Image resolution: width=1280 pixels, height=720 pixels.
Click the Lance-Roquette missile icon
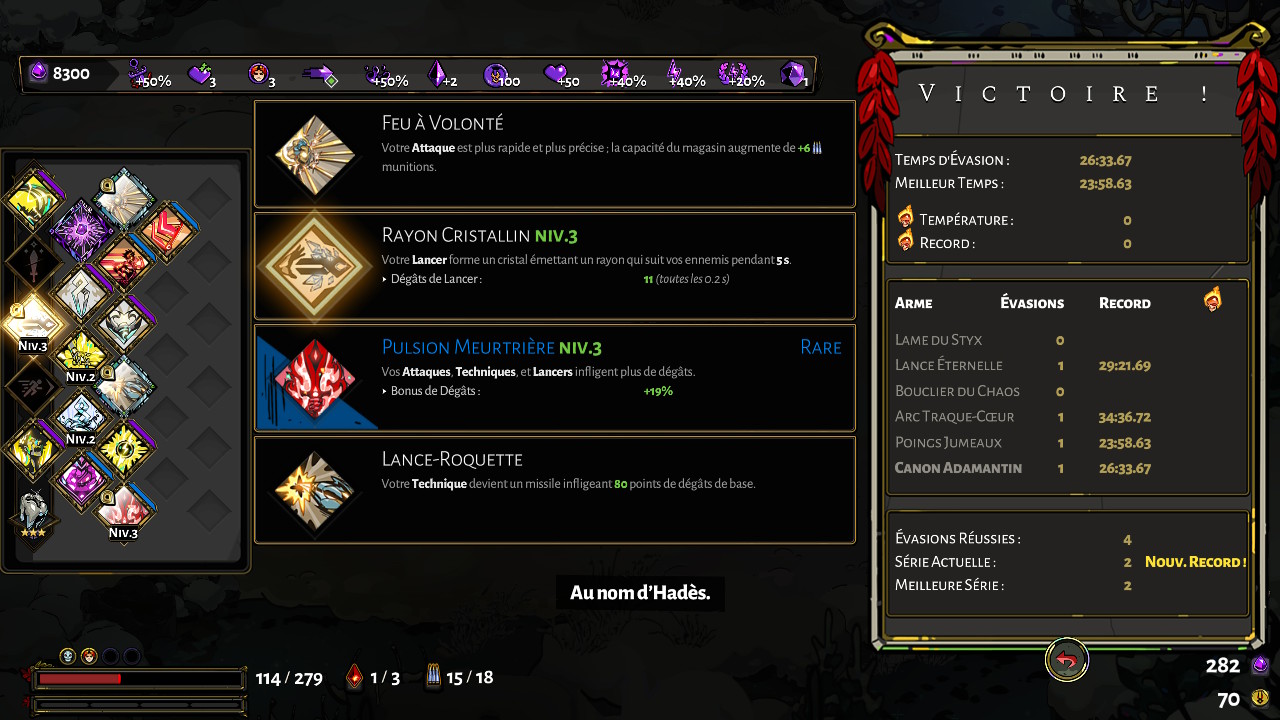pos(316,490)
